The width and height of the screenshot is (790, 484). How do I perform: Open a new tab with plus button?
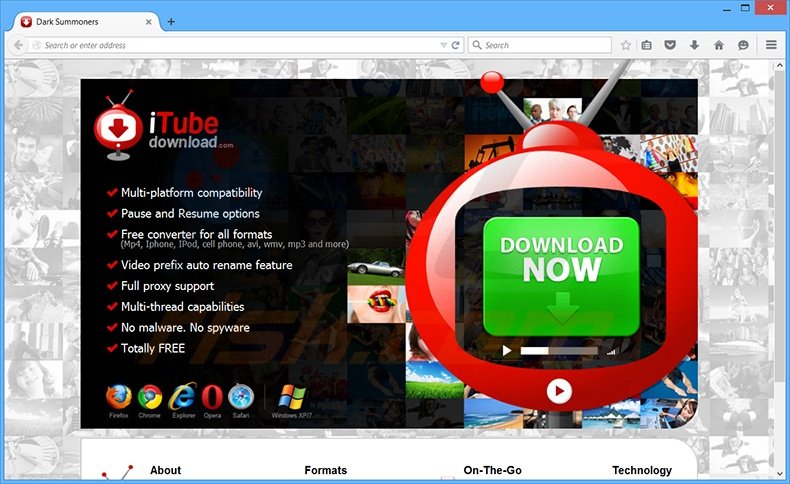171,22
